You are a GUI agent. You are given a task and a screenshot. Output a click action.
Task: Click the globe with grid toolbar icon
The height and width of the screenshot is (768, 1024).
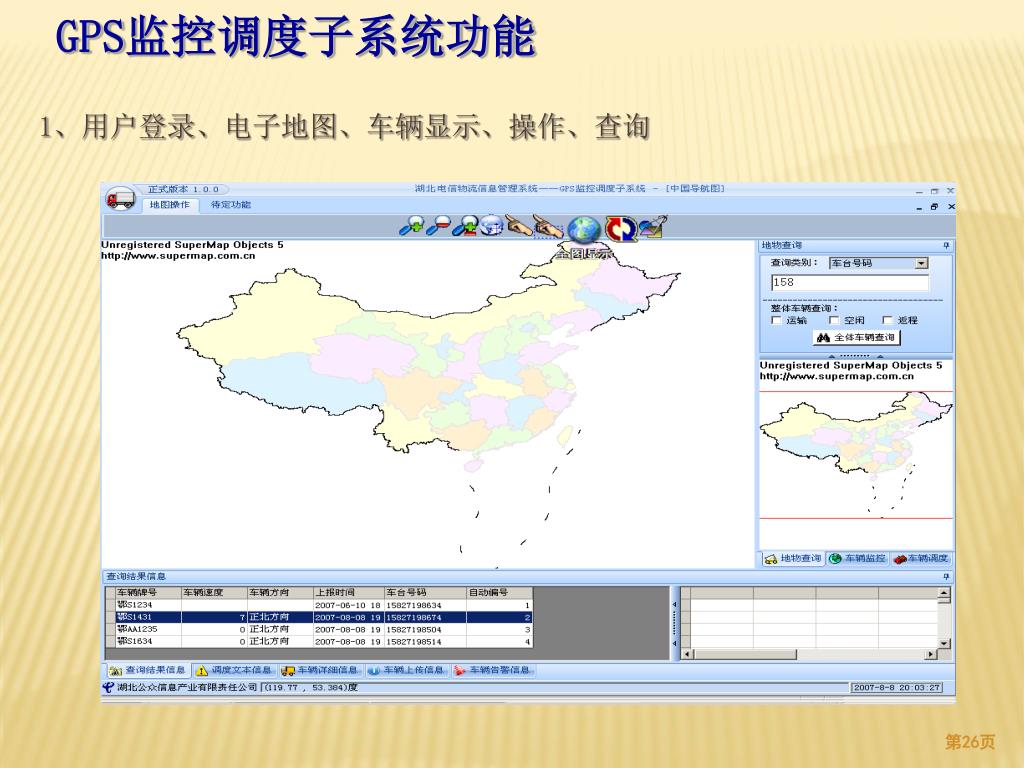pyautogui.click(x=491, y=227)
